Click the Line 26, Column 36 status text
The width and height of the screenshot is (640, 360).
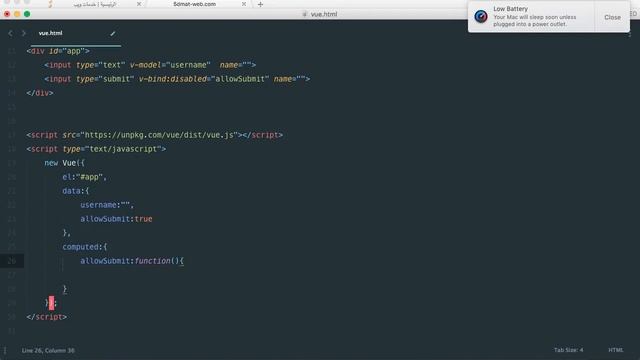48,351
